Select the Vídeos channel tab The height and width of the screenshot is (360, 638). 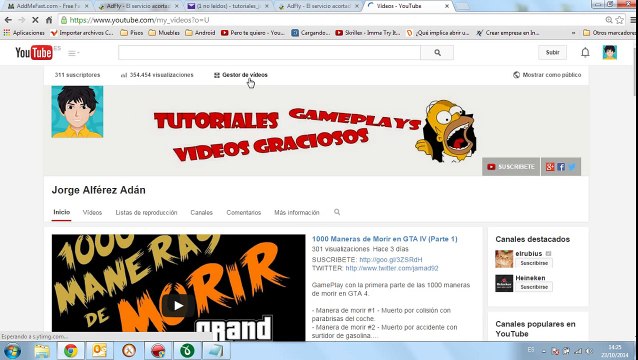tap(92, 212)
